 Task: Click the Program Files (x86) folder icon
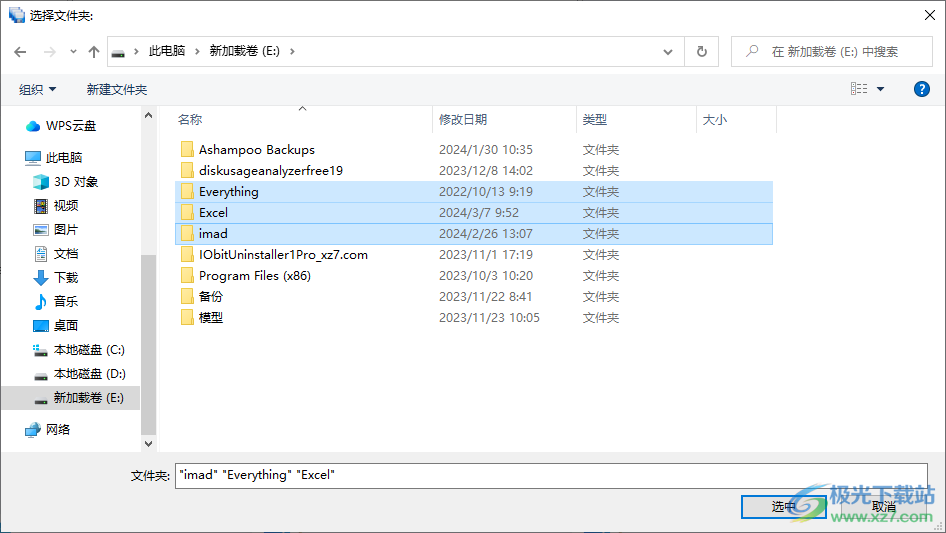pyautogui.click(x=187, y=275)
